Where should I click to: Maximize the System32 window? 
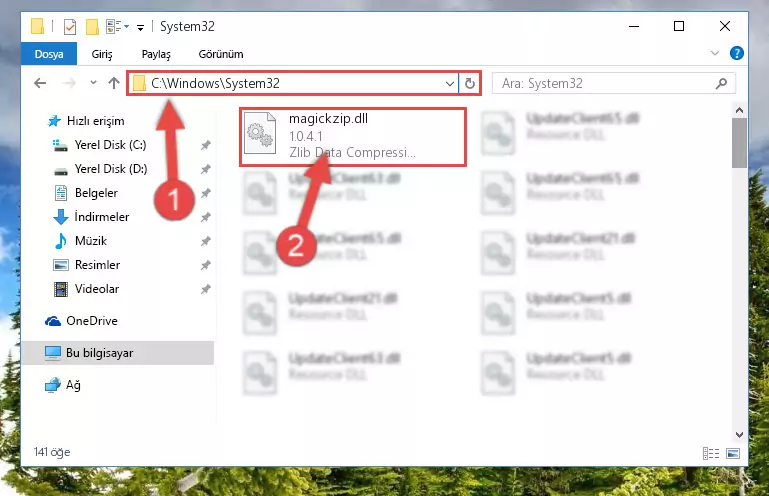pos(679,26)
